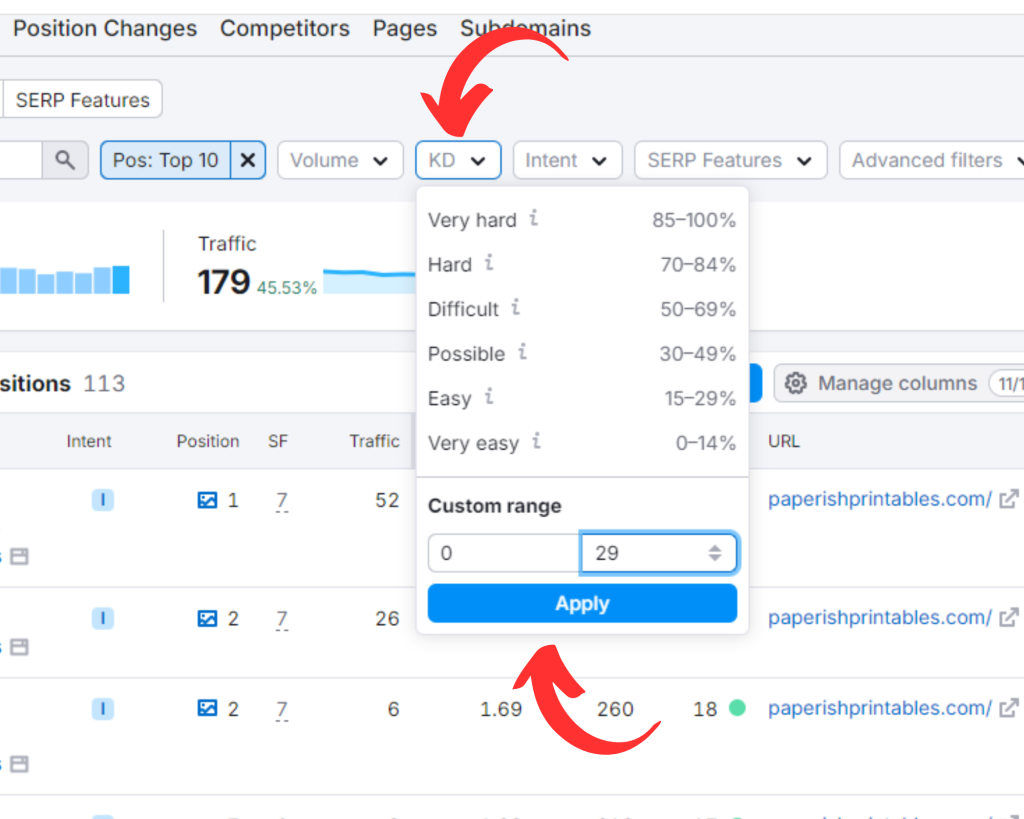Collapse the KD filter dropdown

[458, 160]
